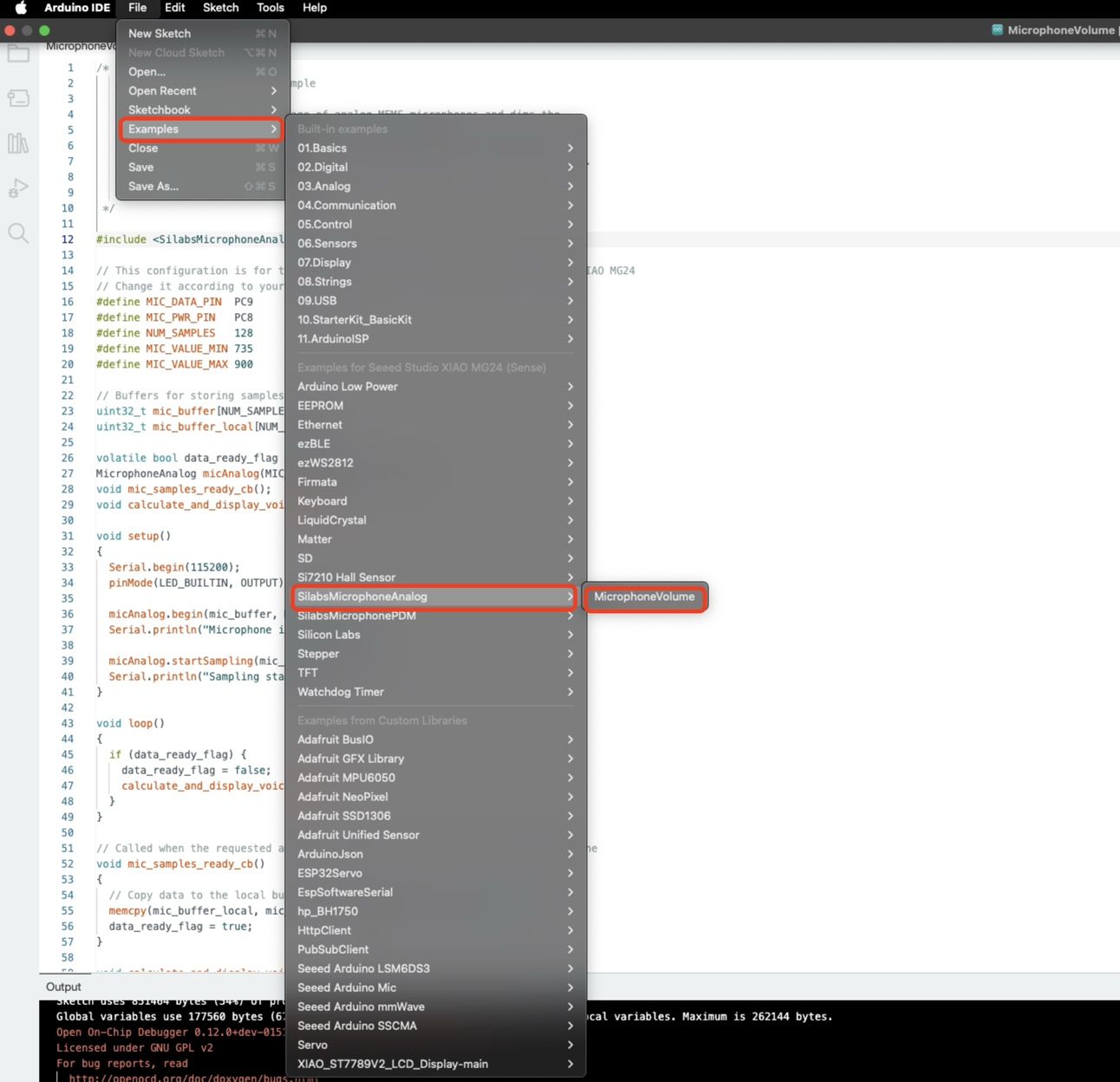Expand the 02.Digital chevron
The image size is (1120, 1082).
(x=570, y=167)
